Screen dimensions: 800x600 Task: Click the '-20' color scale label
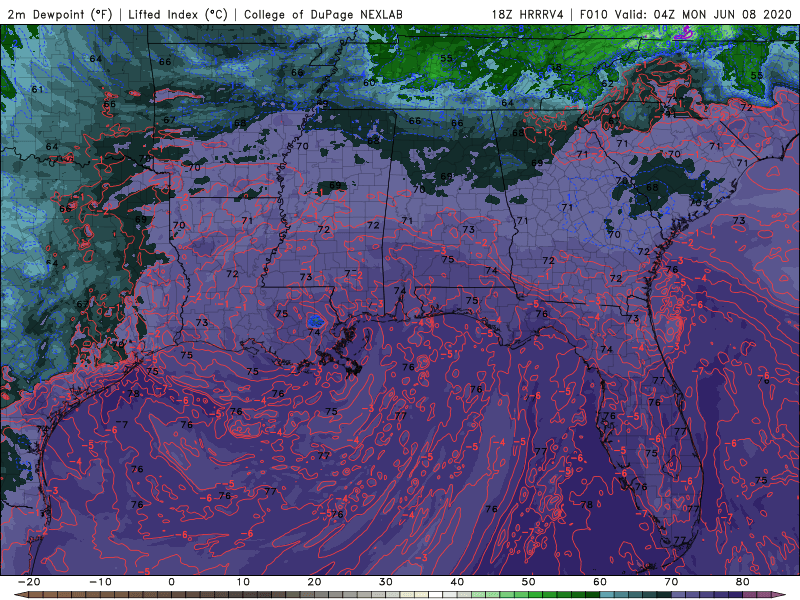pyautogui.click(x=29, y=582)
